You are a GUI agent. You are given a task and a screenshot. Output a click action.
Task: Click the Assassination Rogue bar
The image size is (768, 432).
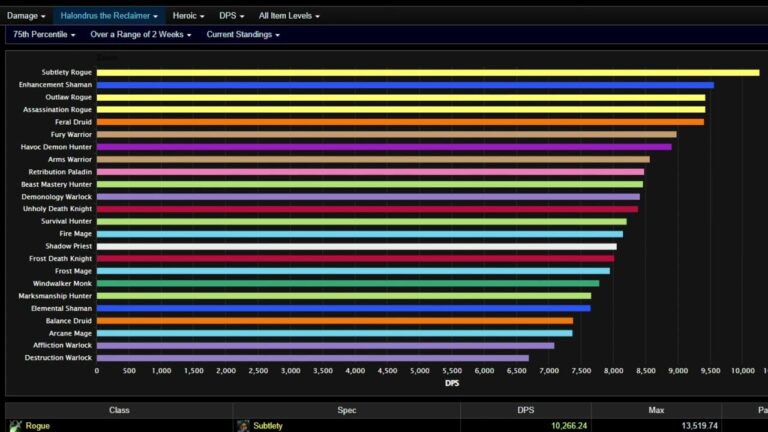coord(401,110)
